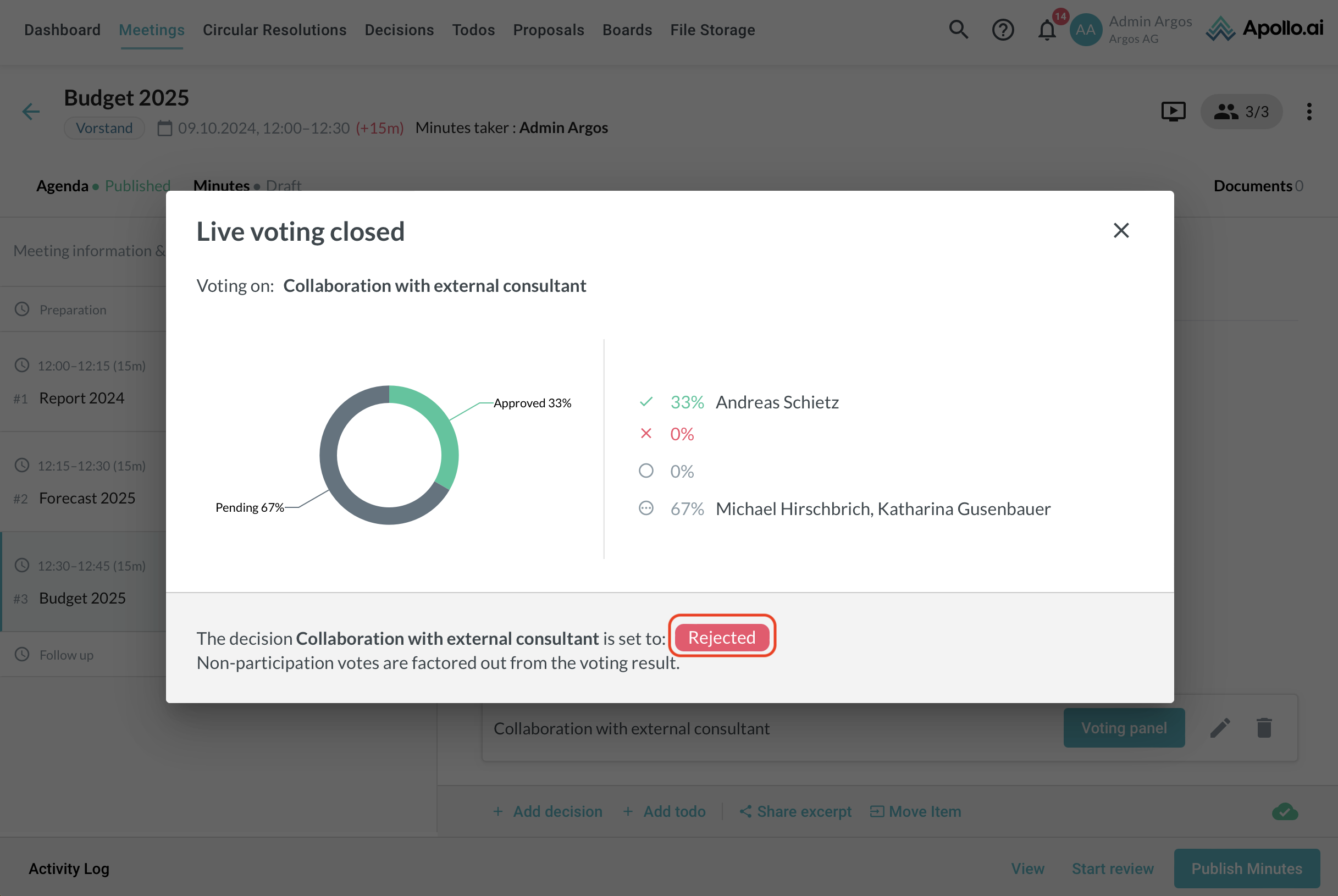Open the Voting panel button

click(x=1123, y=728)
